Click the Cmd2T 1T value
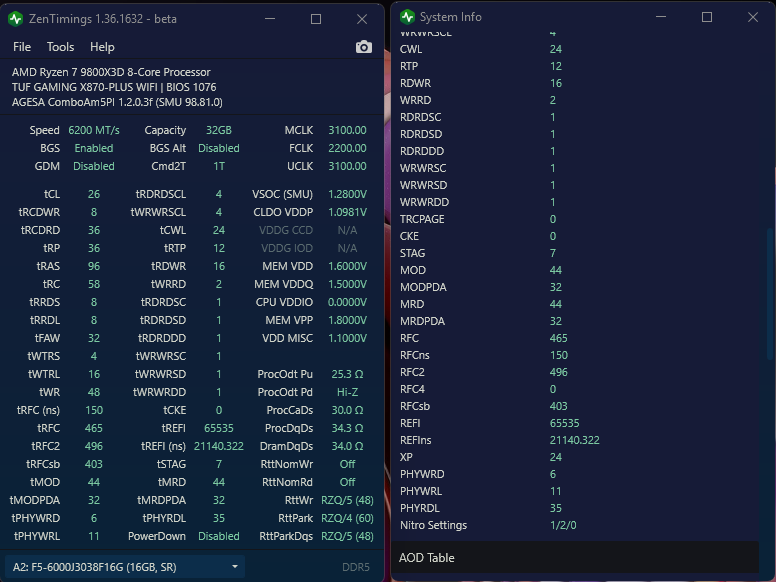The height and width of the screenshot is (582, 776). click(x=219, y=166)
